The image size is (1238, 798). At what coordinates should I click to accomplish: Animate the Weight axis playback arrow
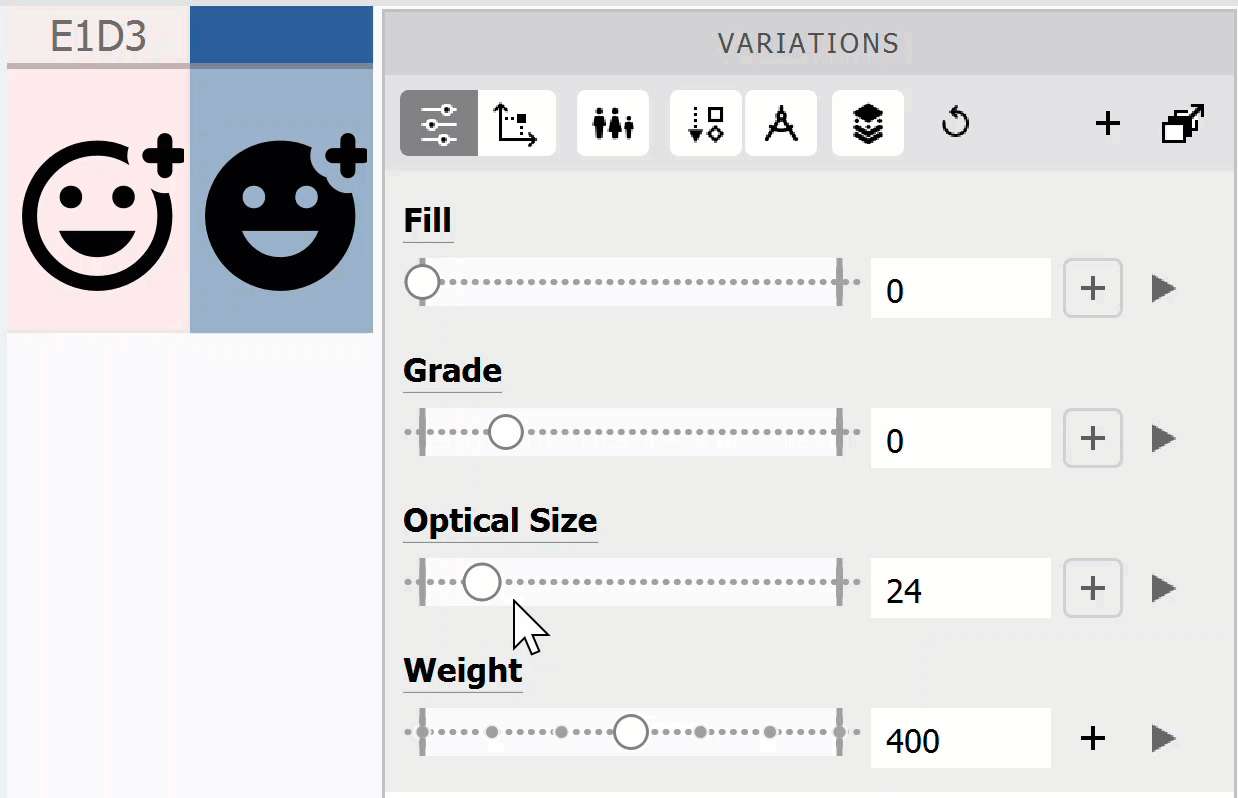(1163, 738)
